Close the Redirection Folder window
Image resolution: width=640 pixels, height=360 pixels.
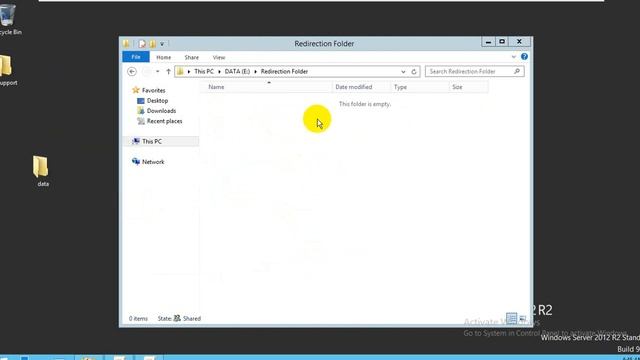pyautogui.click(x=519, y=42)
